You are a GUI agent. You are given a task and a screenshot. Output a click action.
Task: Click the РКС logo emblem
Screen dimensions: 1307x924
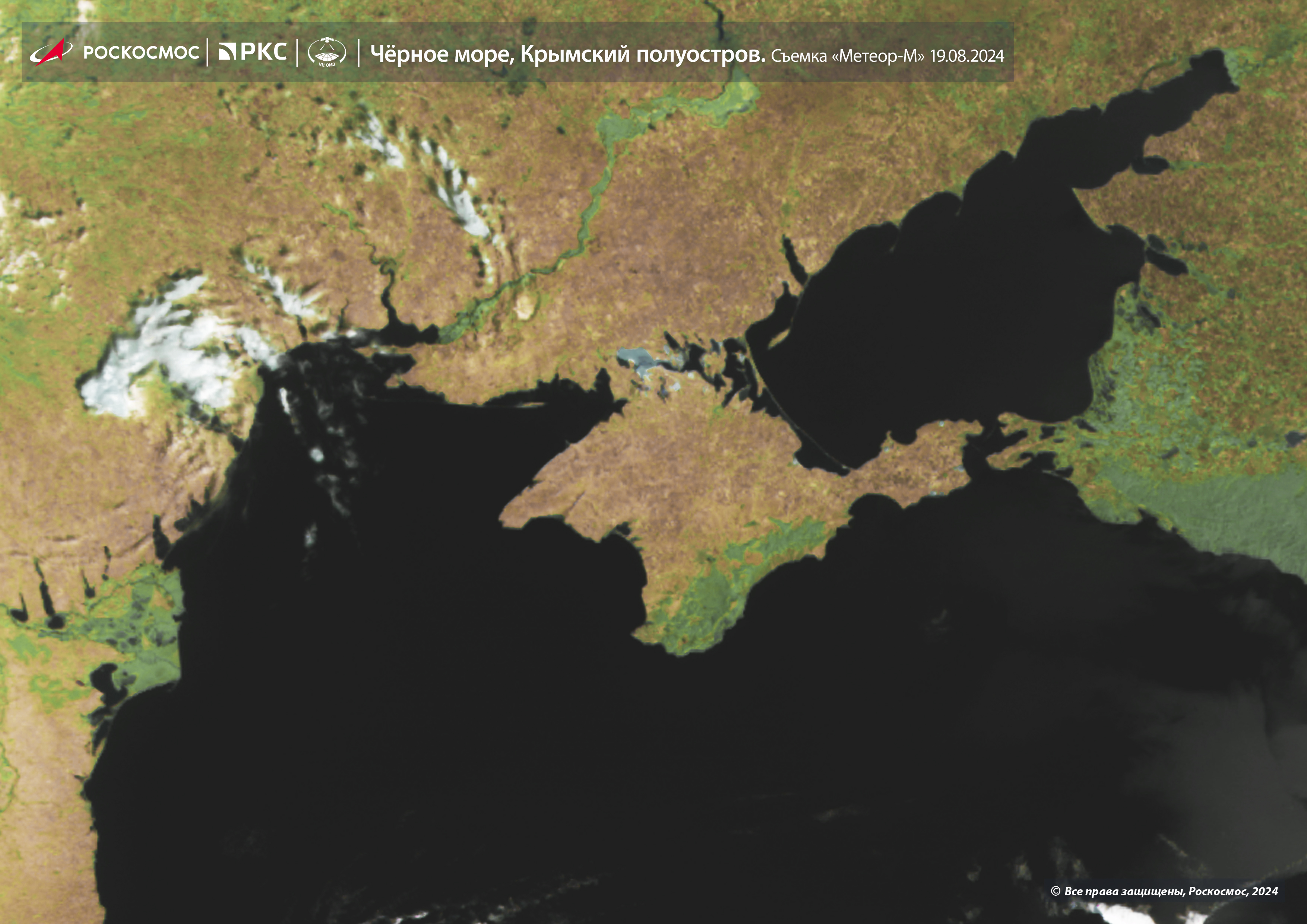pyautogui.click(x=227, y=52)
